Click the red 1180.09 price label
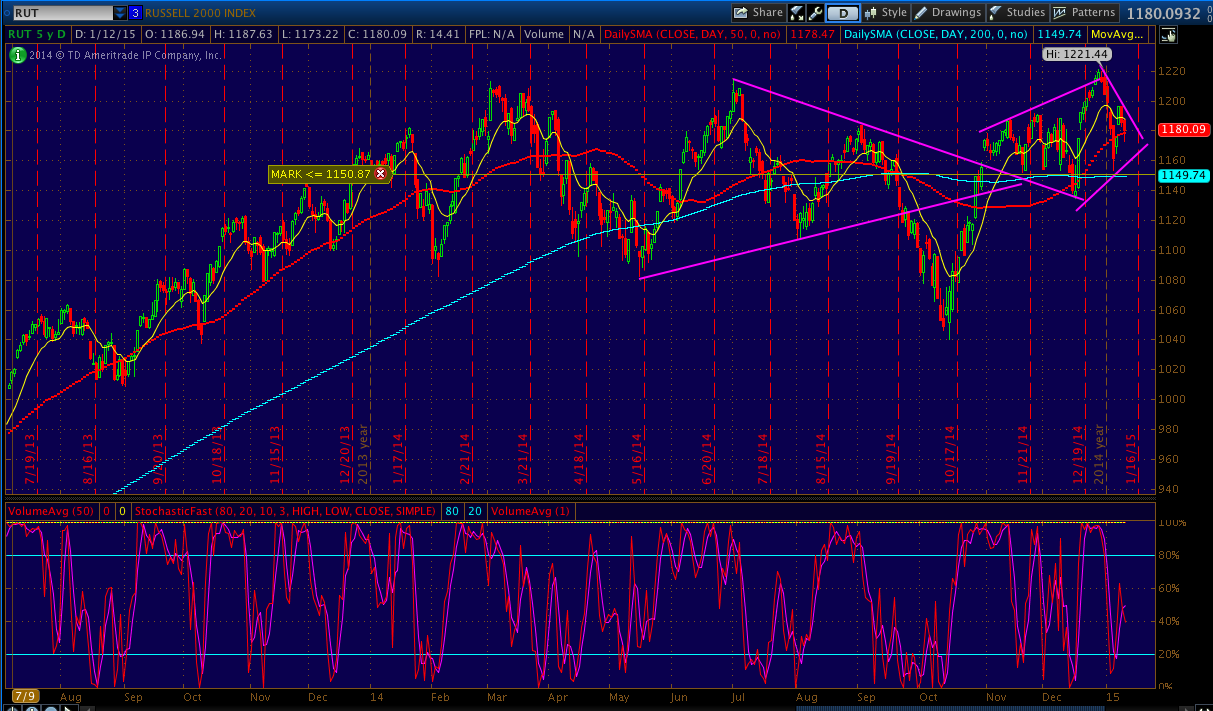 (x=1181, y=129)
